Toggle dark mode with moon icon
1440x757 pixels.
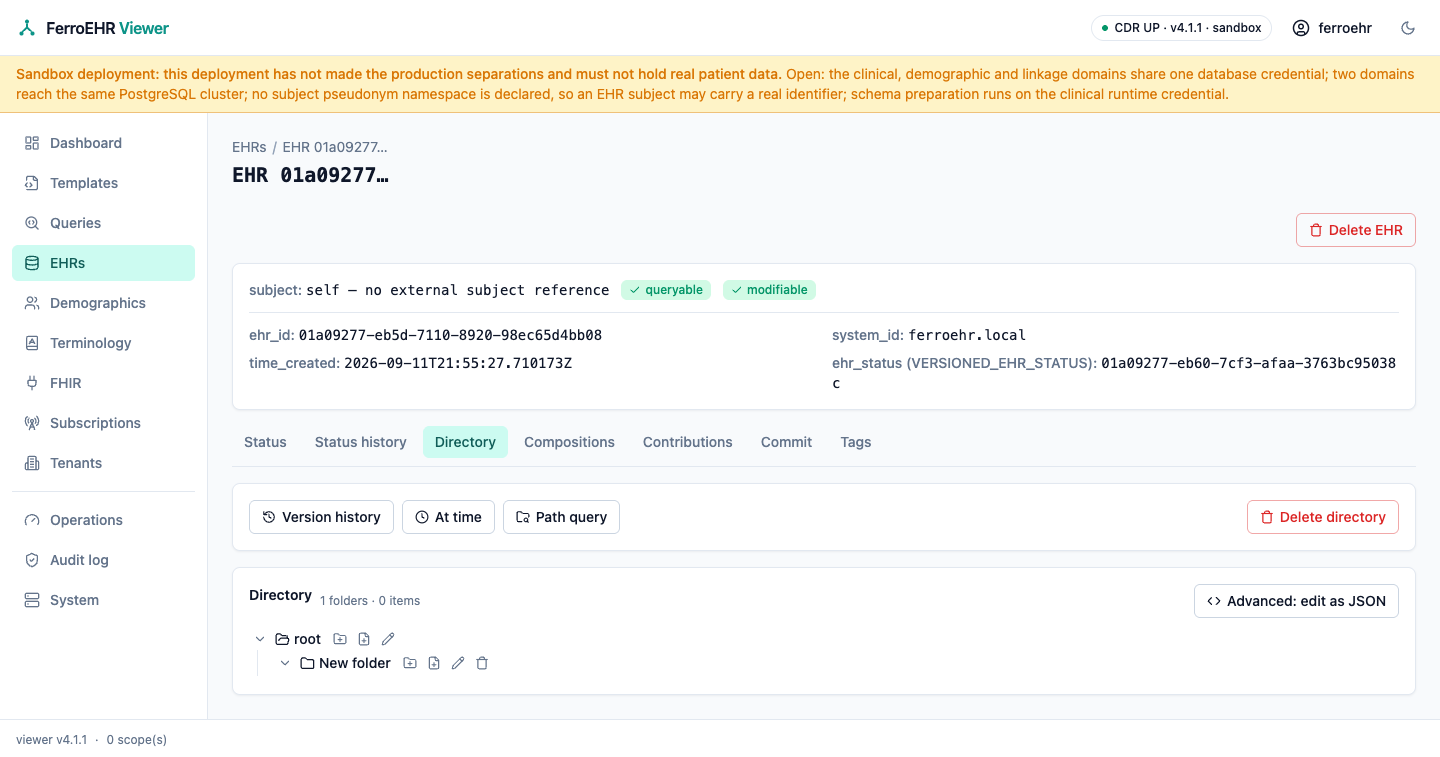pyautogui.click(x=1408, y=28)
